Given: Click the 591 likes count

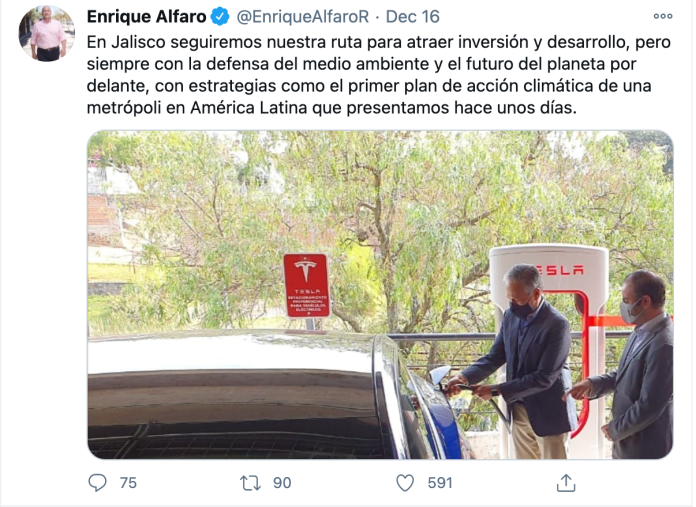Looking at the screenshot, I should coord(439,483).
